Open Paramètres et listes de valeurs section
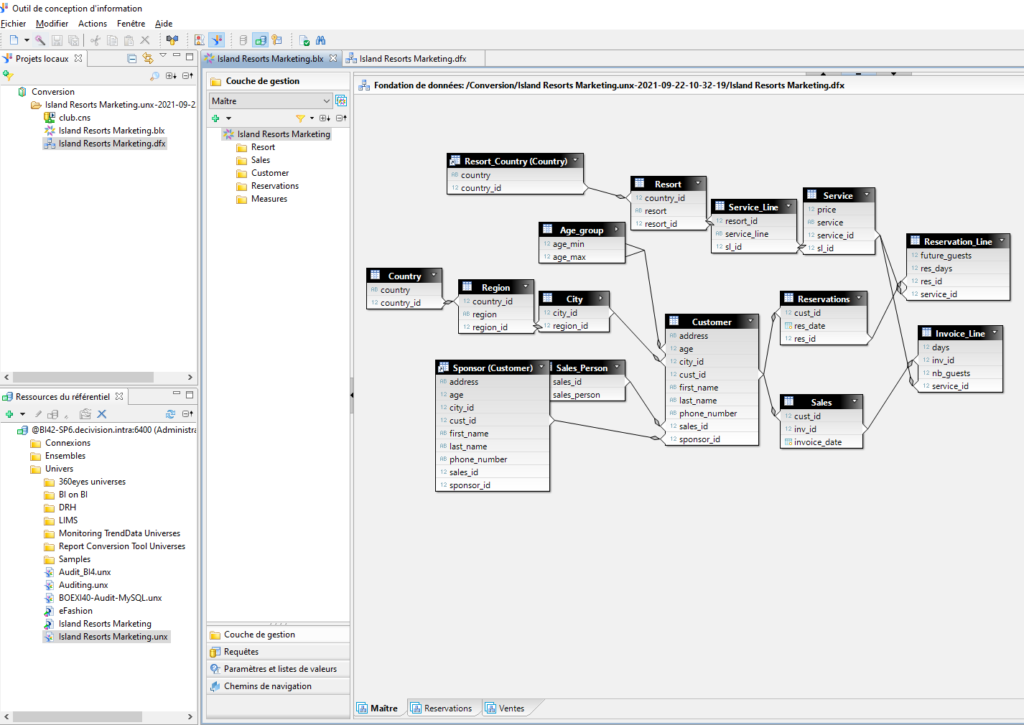1024x725 pixels. point(280,668)
